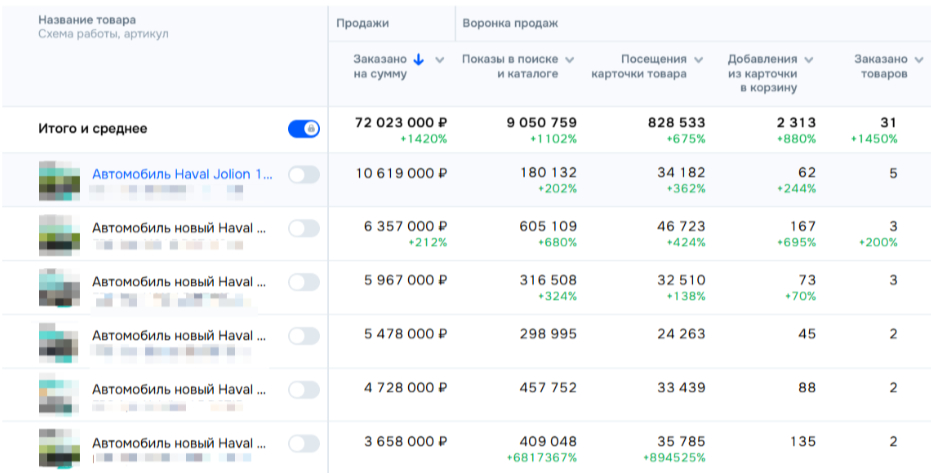
Task: Switch on the toggle in the 3 658 000 ₽ row
Action: point(303,442)
